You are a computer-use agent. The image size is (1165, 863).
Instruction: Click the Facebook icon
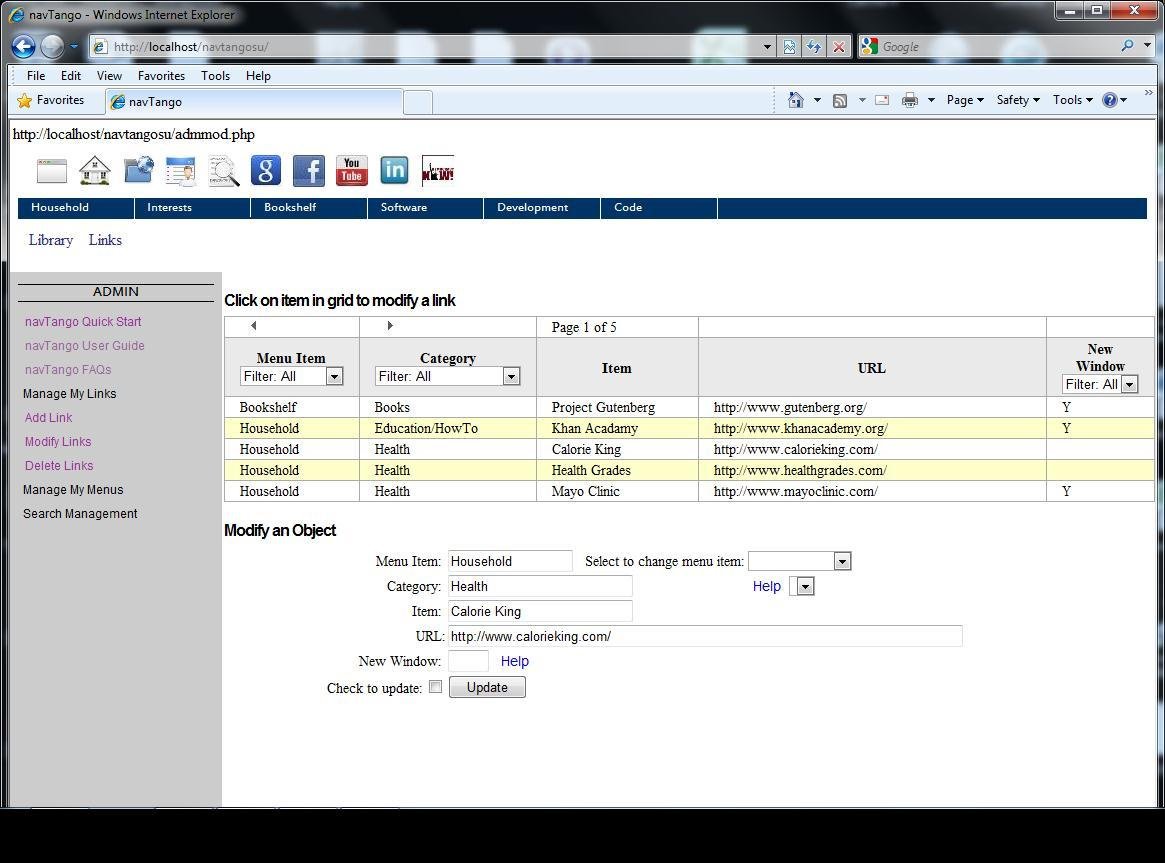pos(308,170)
